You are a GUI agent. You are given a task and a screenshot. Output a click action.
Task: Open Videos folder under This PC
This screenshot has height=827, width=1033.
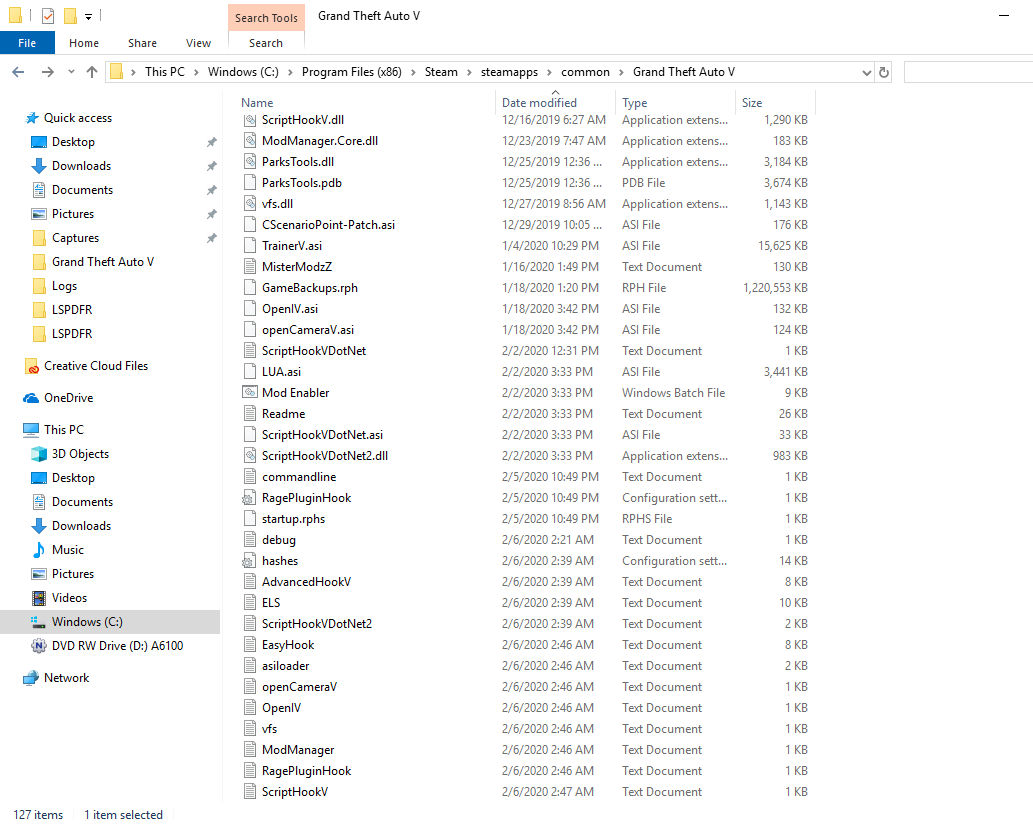tap(69, 598)
